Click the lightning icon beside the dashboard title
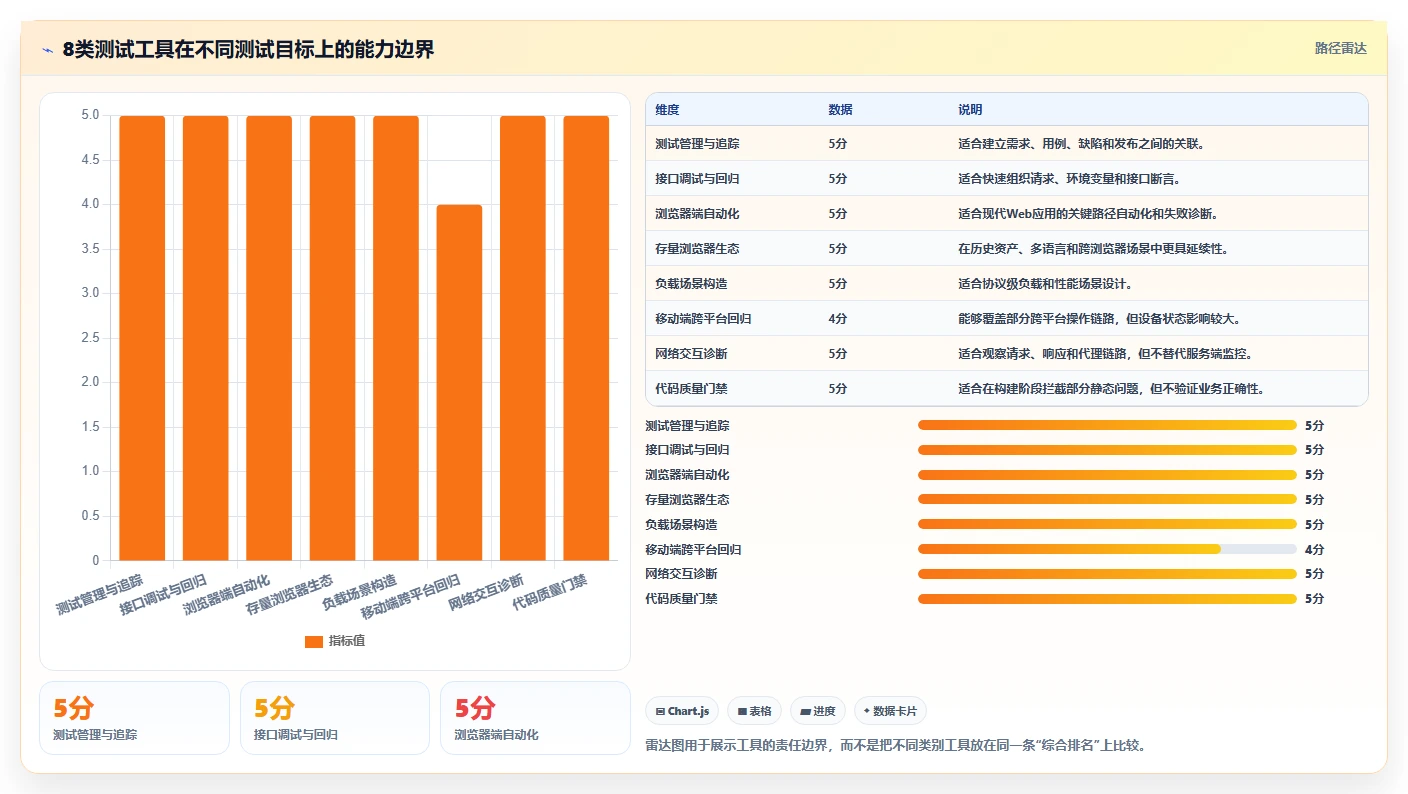 (x=47, y=50)
